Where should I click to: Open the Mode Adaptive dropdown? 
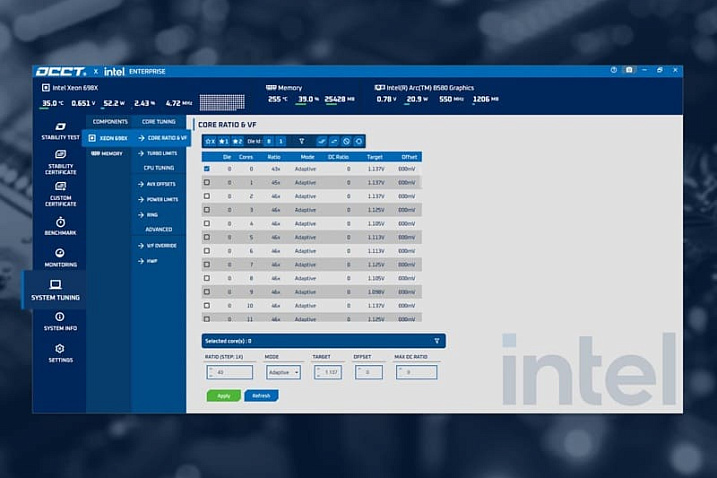tap(284, 372)
